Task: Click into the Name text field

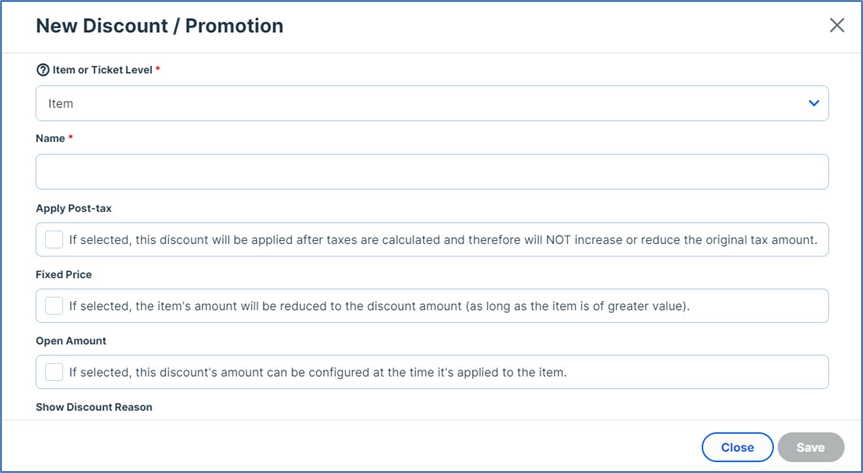Action: click(x=431, y=172)
